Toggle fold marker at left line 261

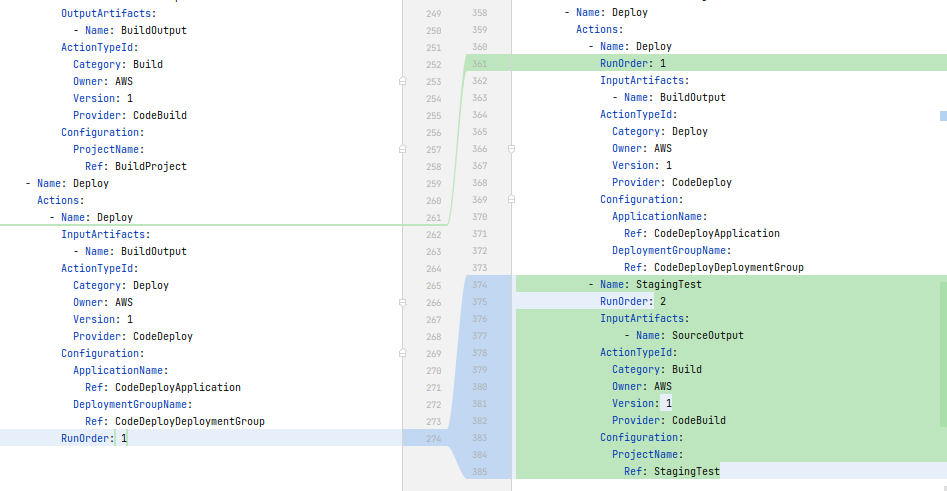point(403,217)
